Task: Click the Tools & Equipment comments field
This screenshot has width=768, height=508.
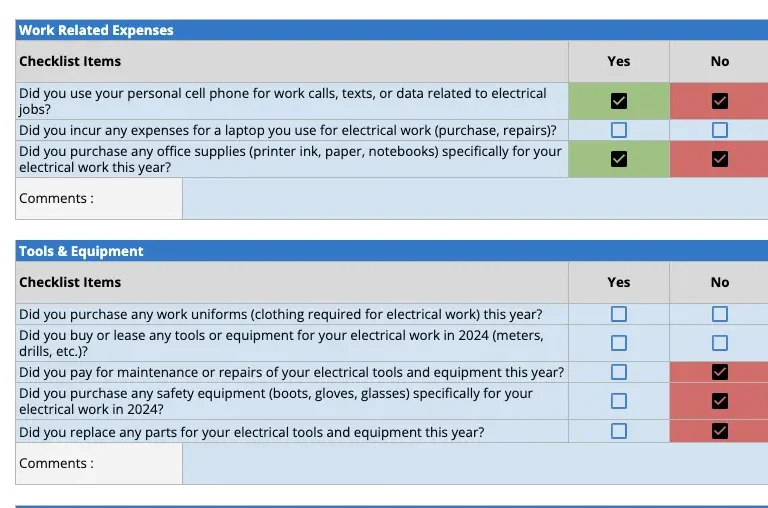Action: 475,464
